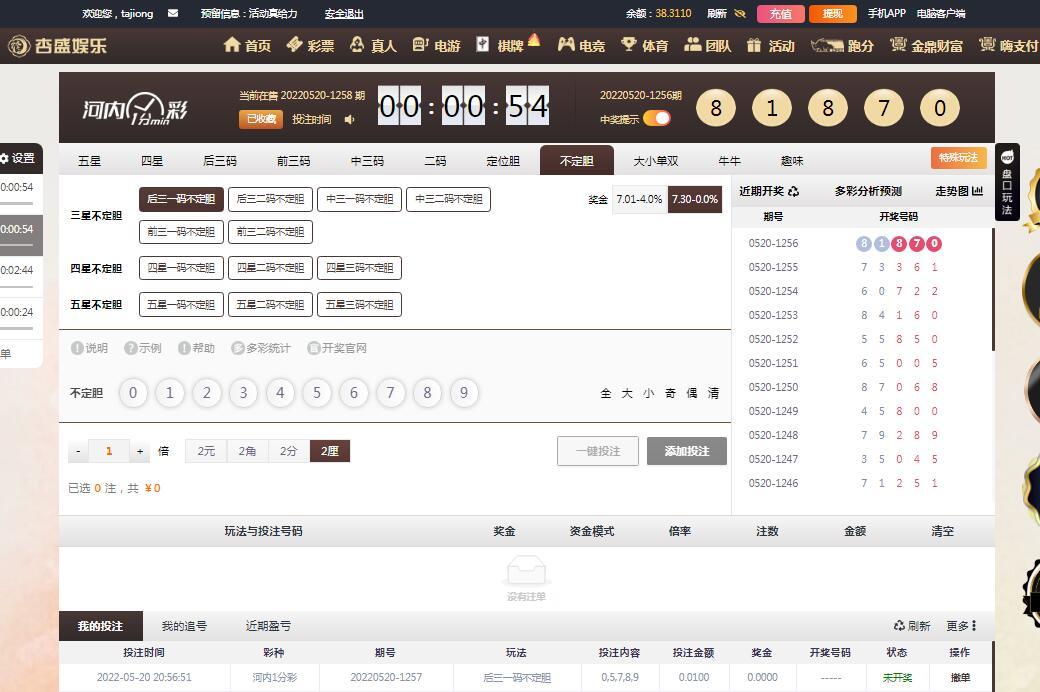Expand the 更多 more options menu
The height and width of the screenshot is (692, 1040).
[x=961, y=626]
